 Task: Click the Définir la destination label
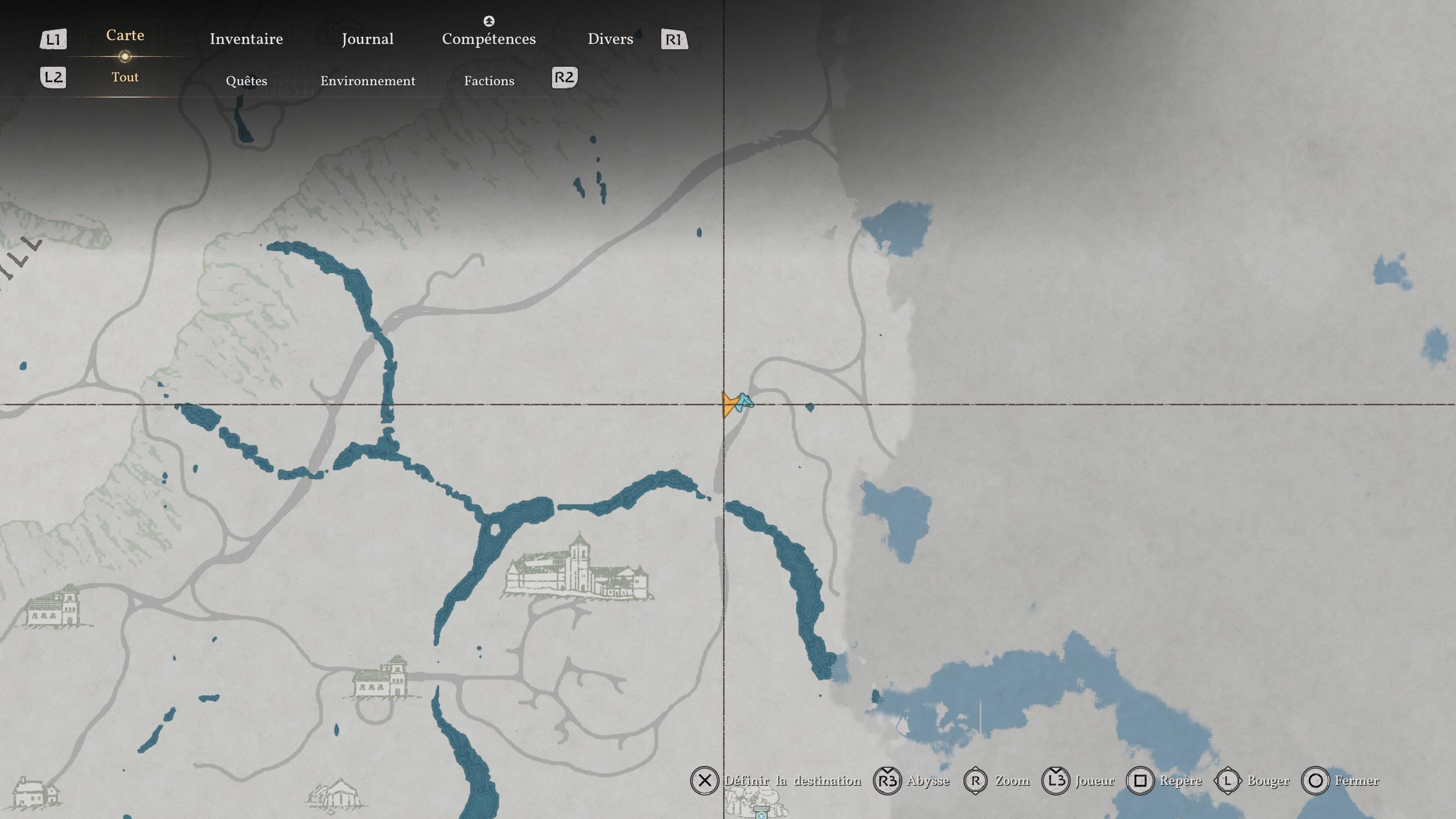(793, 781)
